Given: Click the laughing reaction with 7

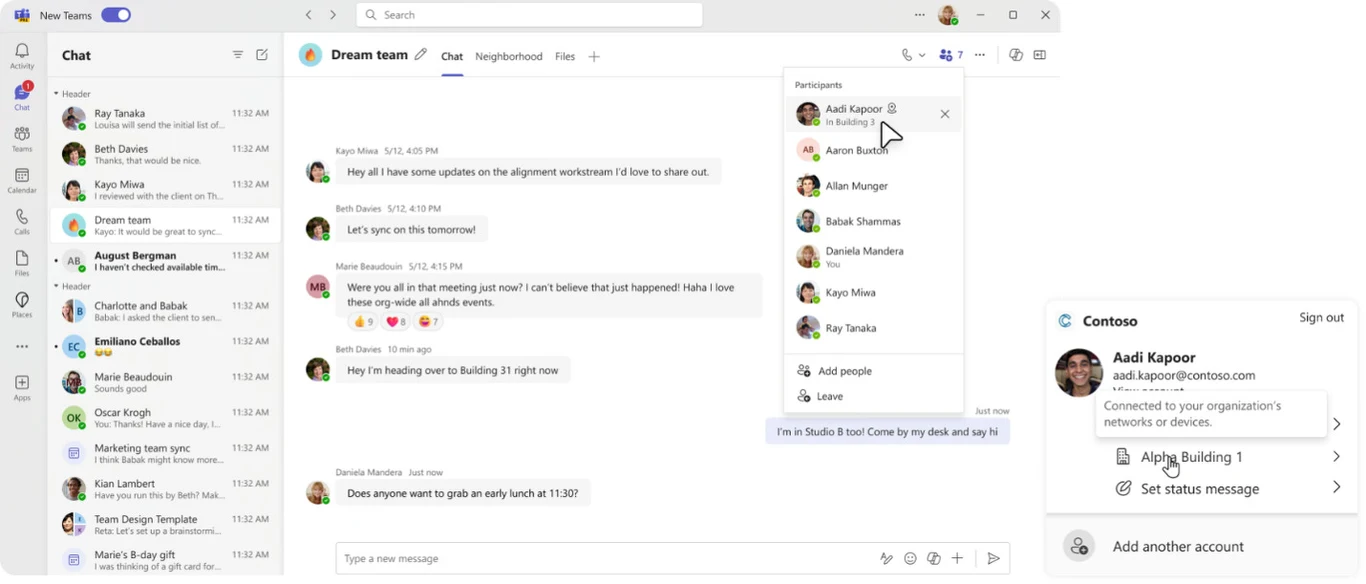Looking at the screenshot, I should tap(429, 322).
